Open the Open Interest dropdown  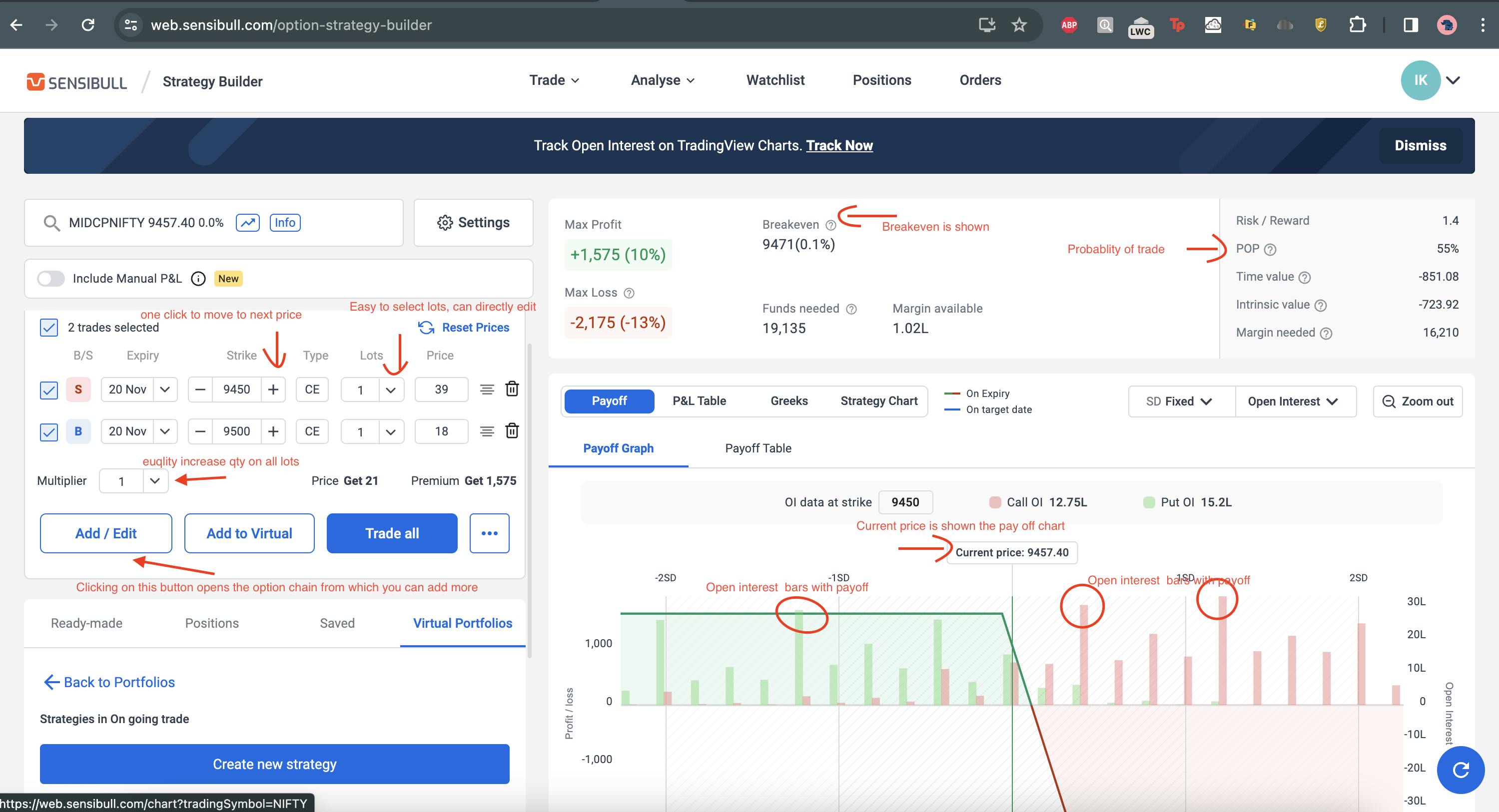(x=1294, y=402)
